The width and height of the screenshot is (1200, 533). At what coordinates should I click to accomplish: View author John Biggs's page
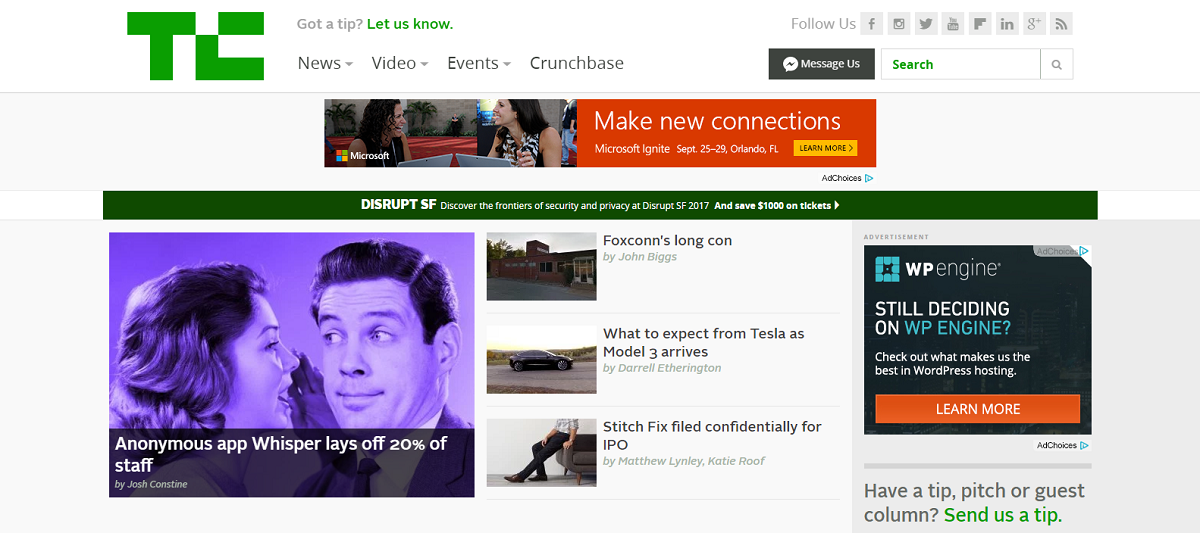coord(647,257)
